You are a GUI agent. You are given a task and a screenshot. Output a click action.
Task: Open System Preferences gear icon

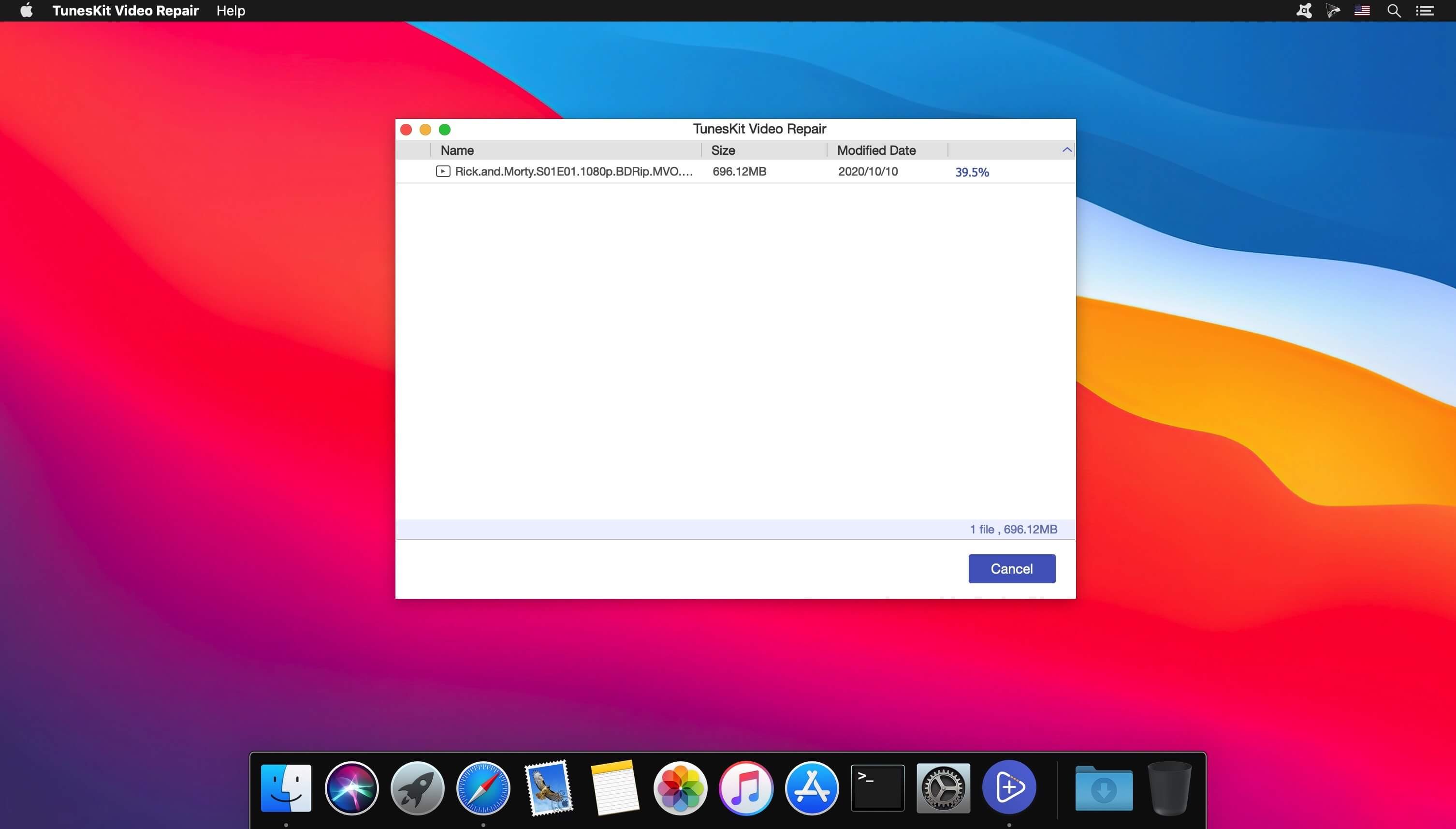(943, 787)
